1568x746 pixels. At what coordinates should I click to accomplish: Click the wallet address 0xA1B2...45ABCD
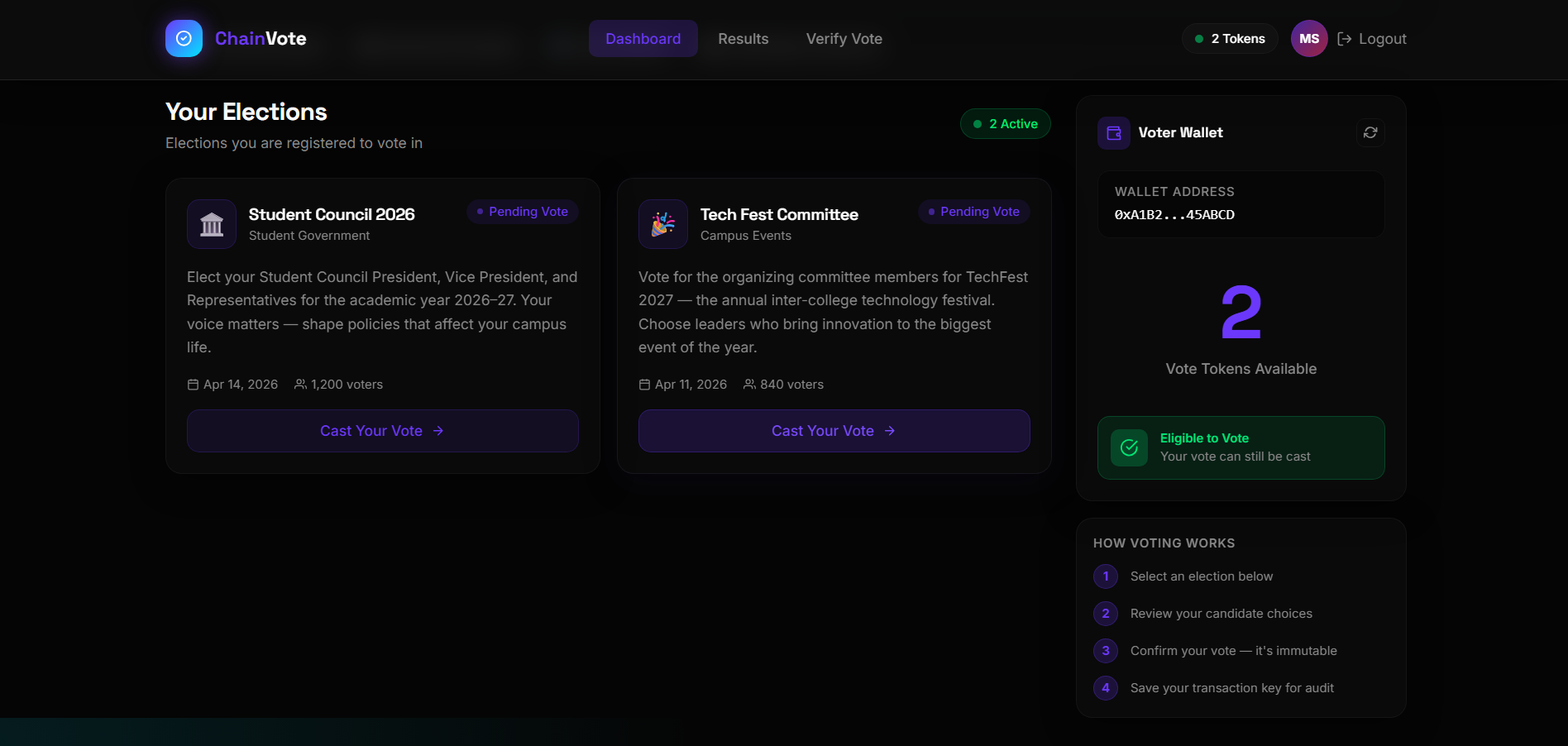pos(1174,215)
